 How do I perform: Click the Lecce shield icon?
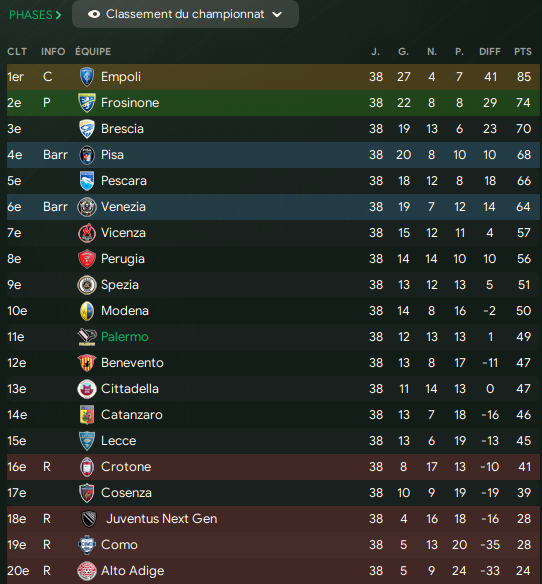pyautogui.click(x=87, y=441)
